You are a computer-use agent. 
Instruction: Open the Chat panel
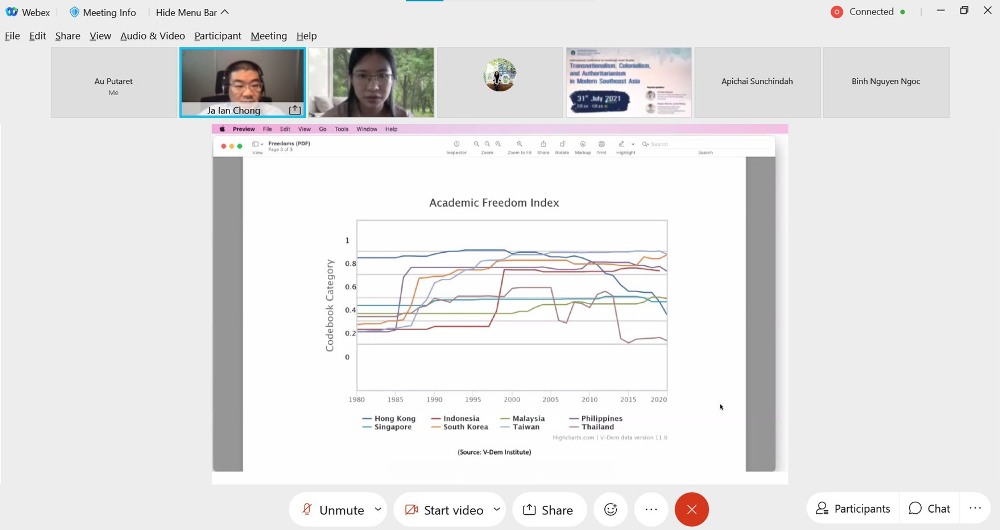[929, 508]
